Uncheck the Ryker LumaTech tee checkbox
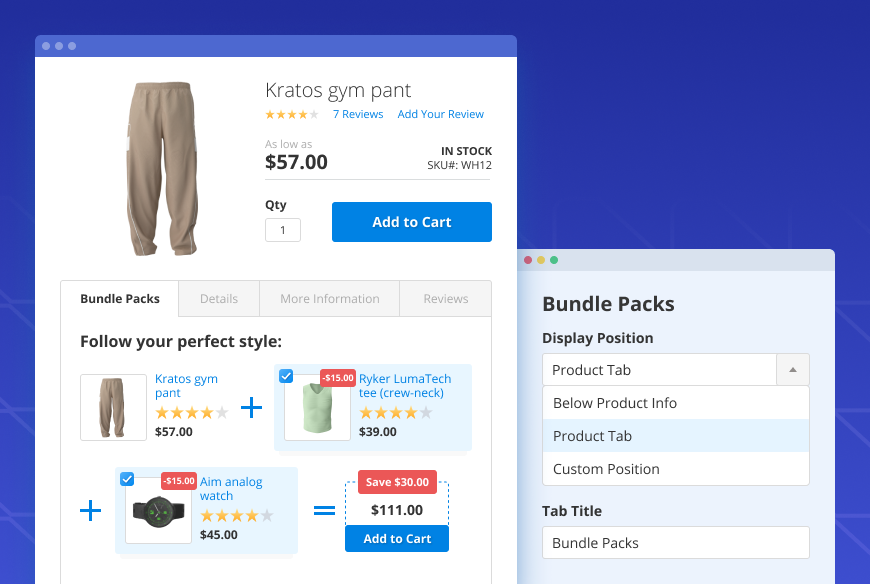 tap(287, 376)
